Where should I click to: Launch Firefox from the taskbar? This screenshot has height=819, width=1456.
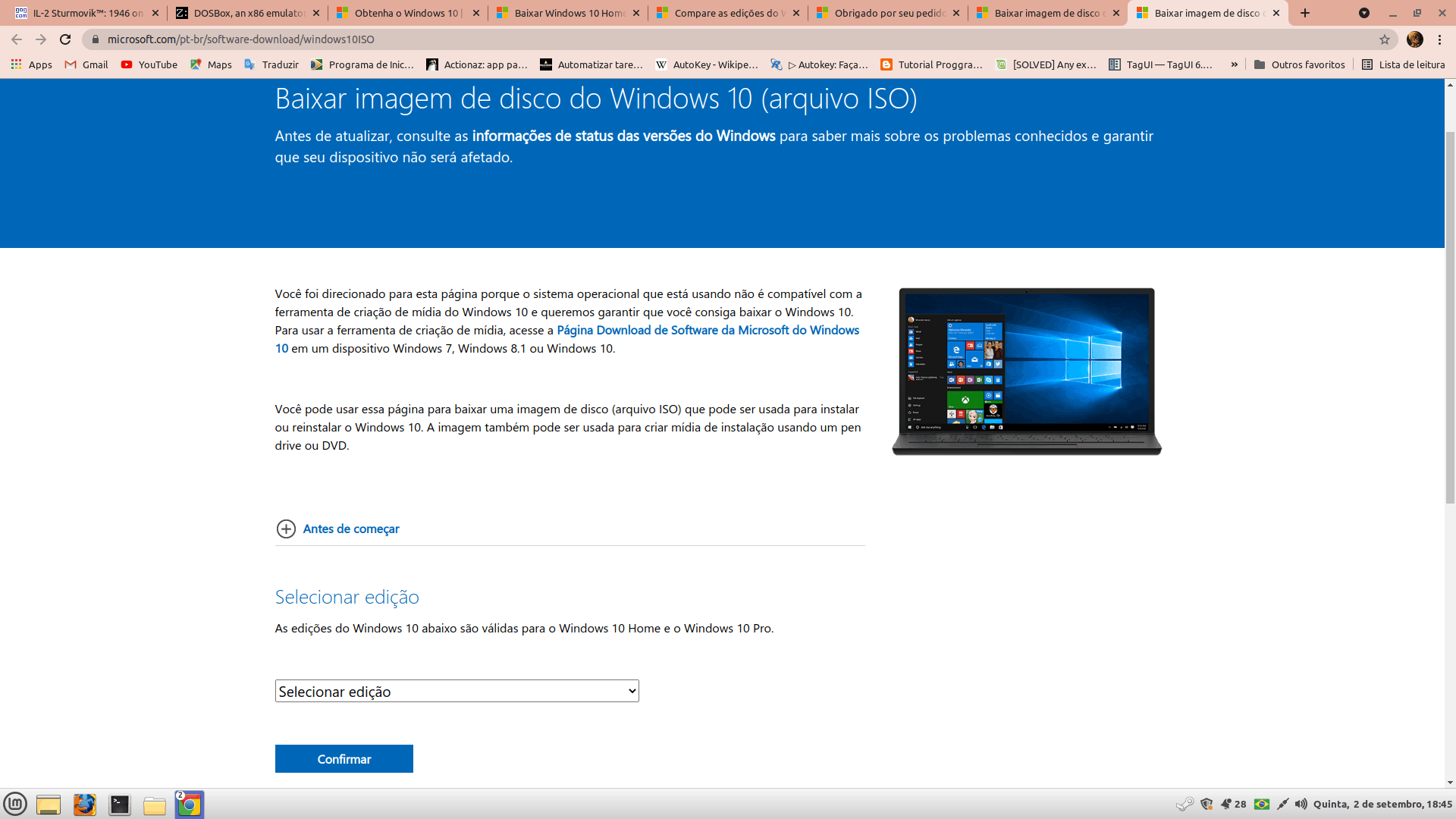coord(84,805)
